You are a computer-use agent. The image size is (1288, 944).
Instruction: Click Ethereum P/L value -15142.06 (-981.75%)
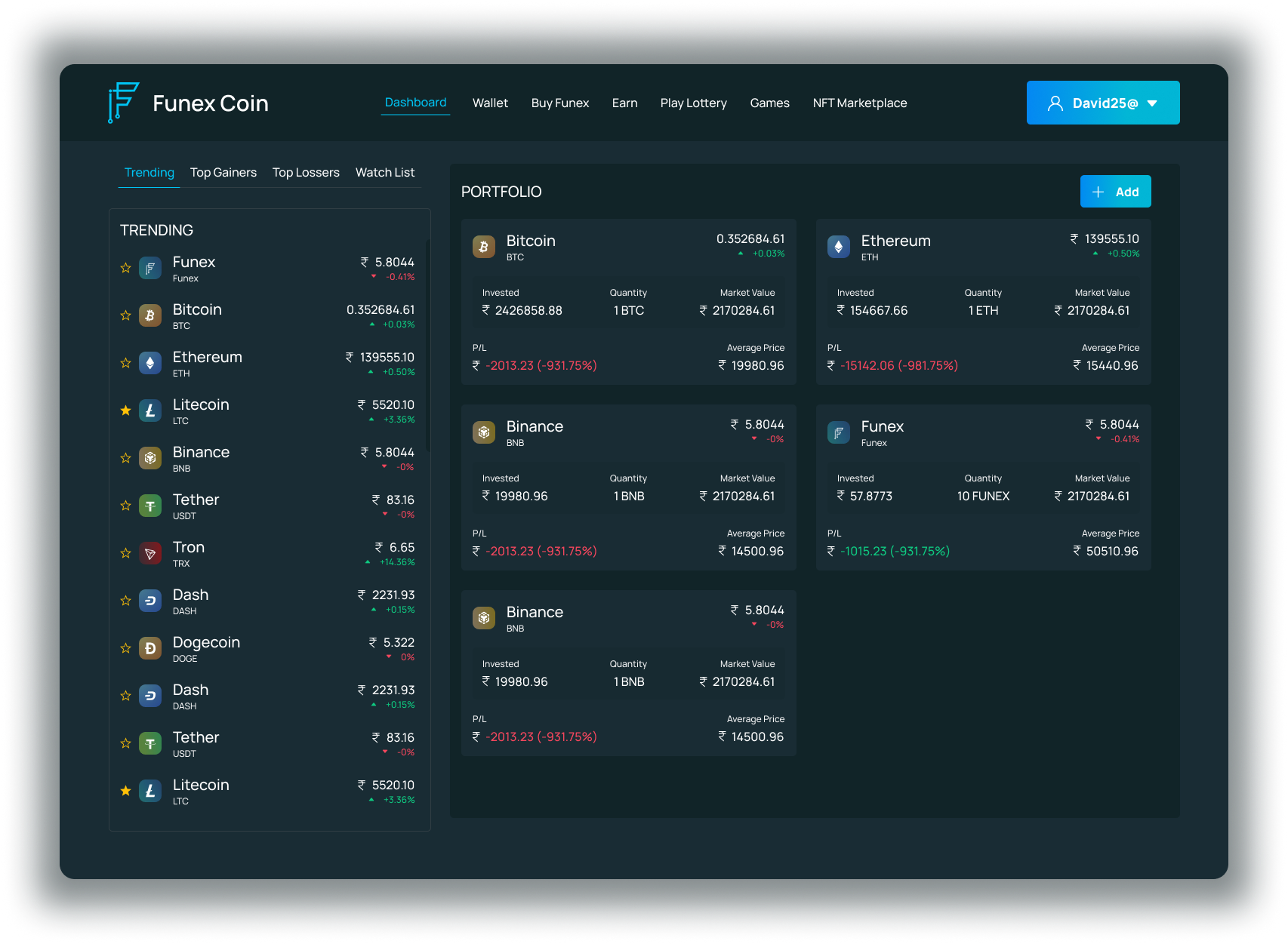click(x=892, y=365)
